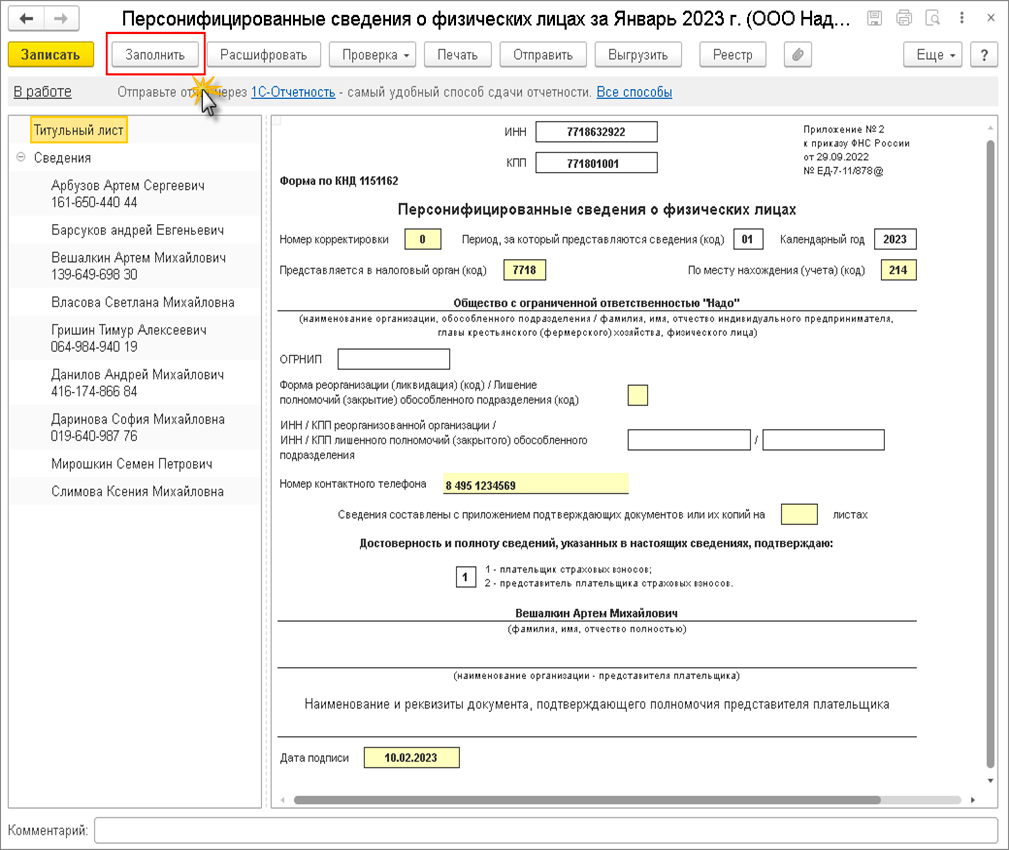The width and height of the screenshot is (1009, 850).
Task: Click the Реестр button
Action: pos(733,55)
